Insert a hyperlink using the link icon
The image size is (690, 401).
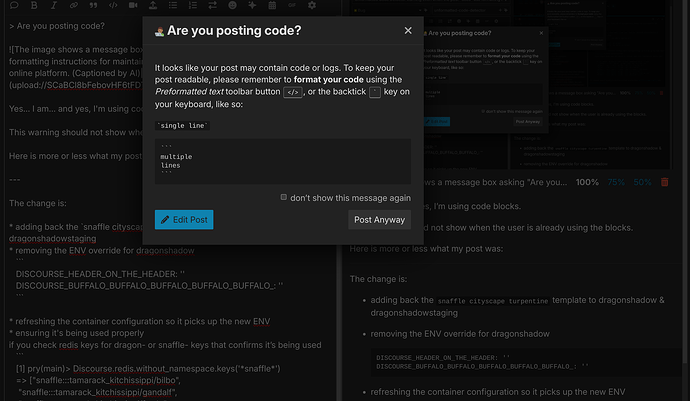(73, 5)
